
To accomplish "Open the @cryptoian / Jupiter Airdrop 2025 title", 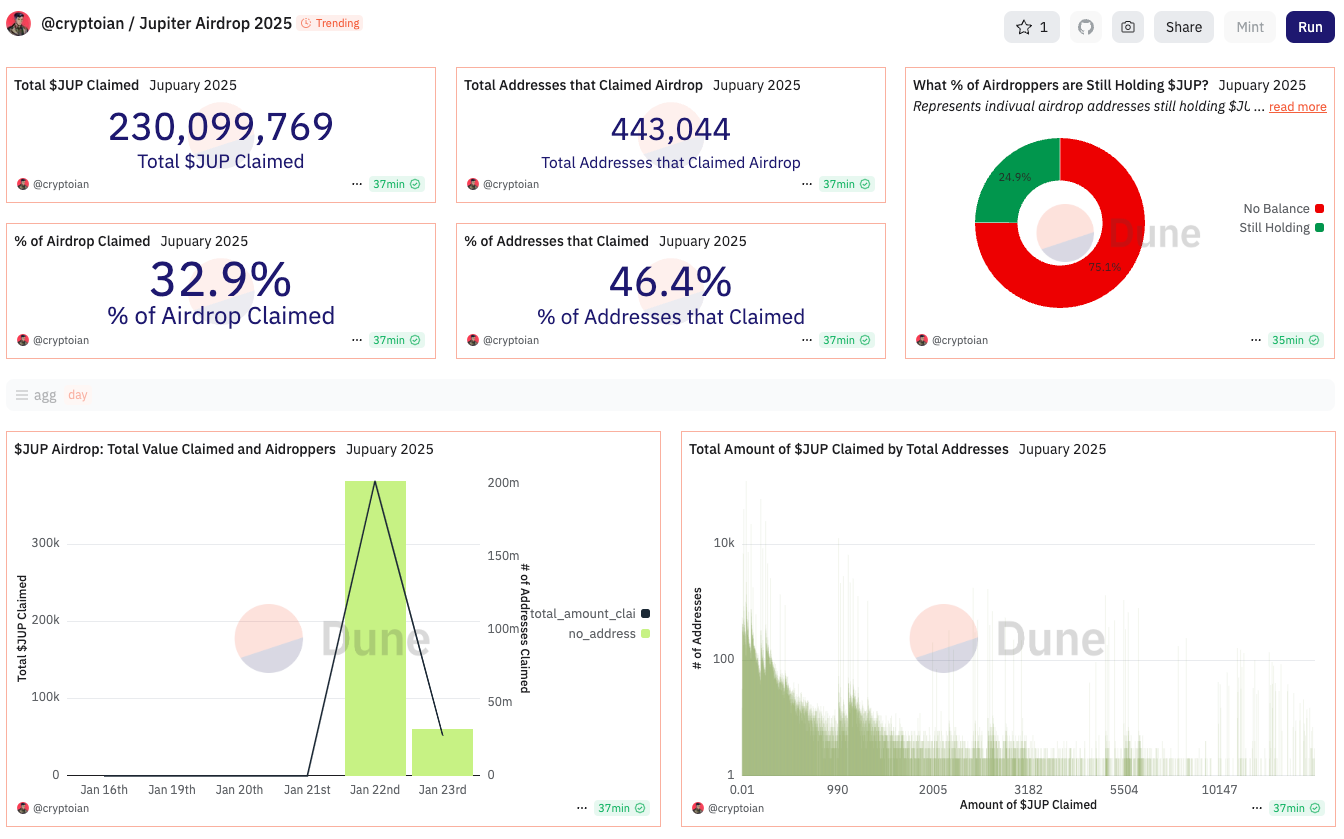I will tap(166, 23).
